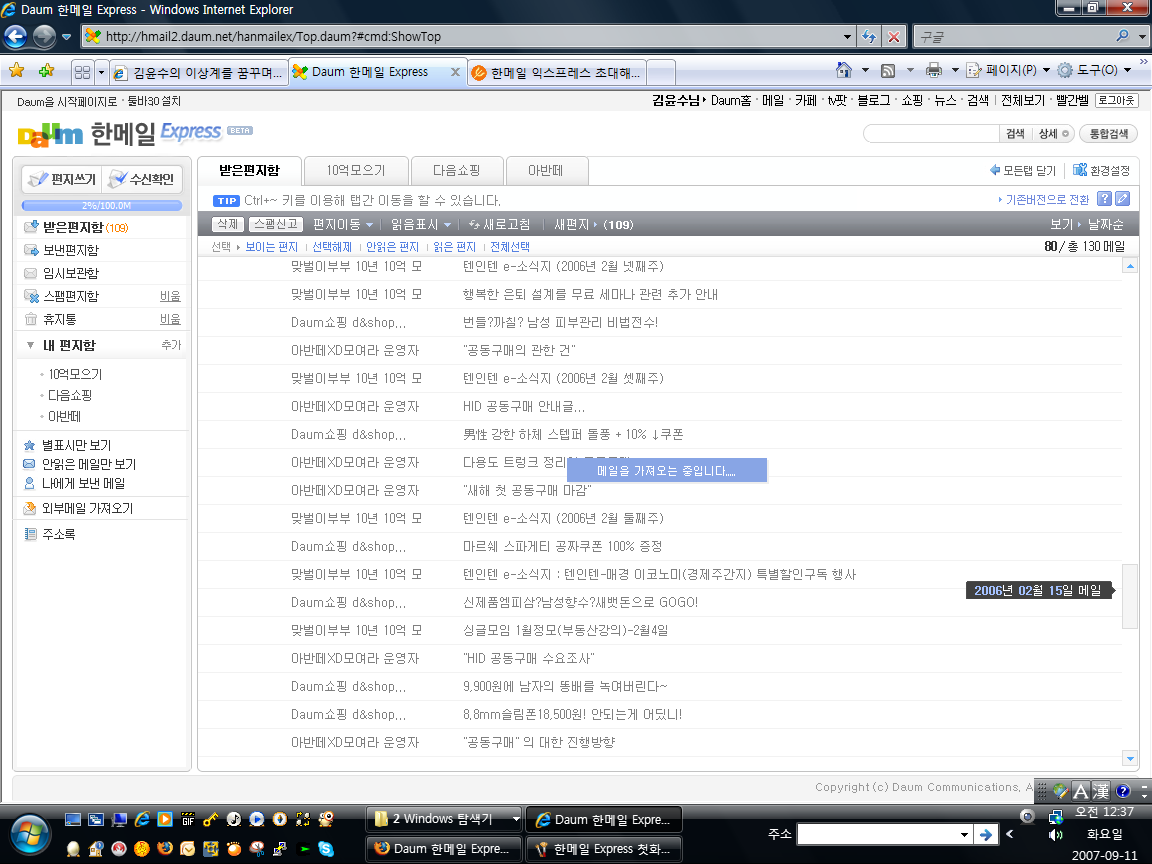Click 기존버전으로 전환 link
The height and width of the screenshot is (864, 1152).
point(1047,200)
